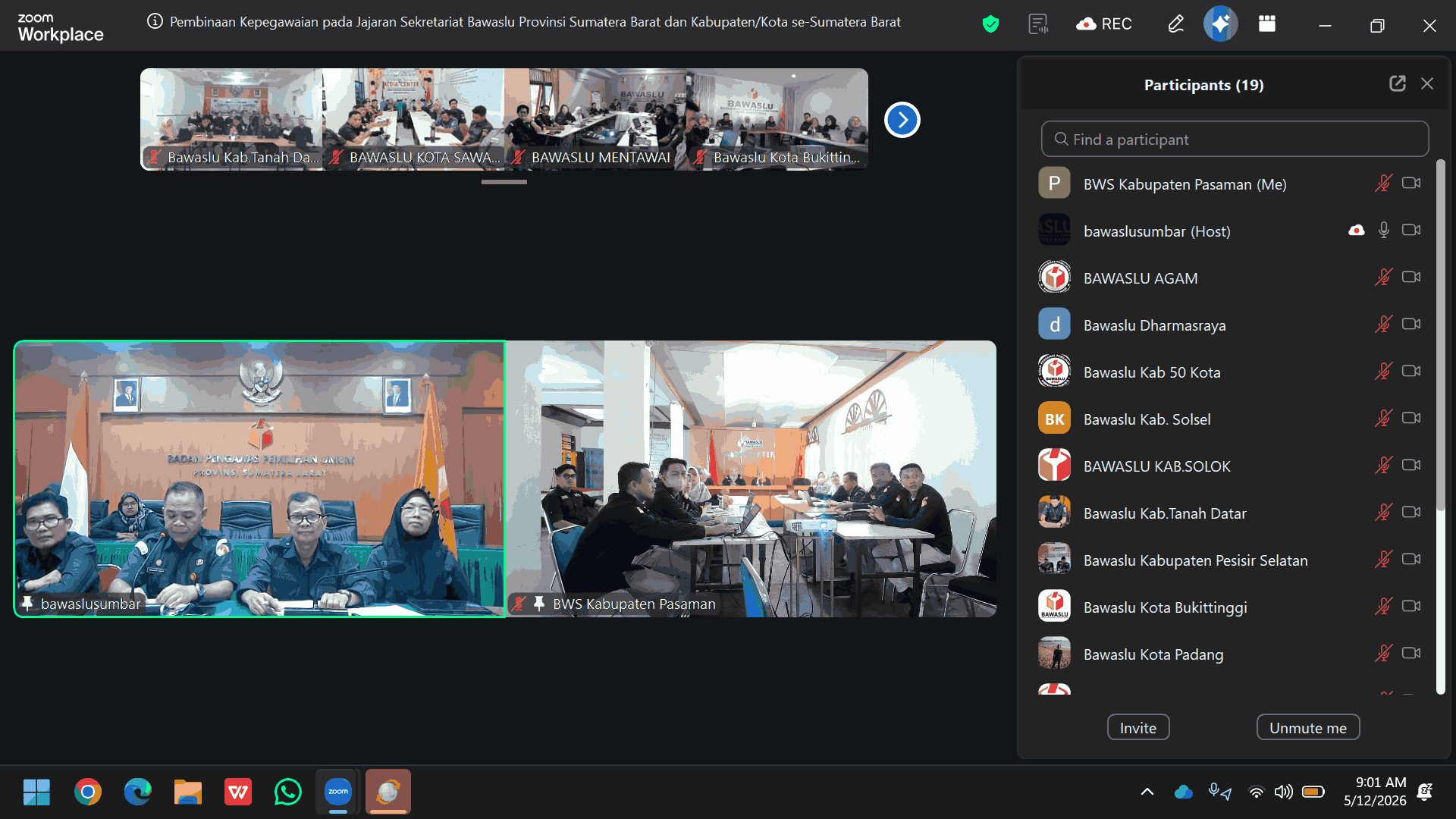Select Bawaslu Kab. Solsel BK avatar
The image size is (1456, 819).
coord(1054,419)
